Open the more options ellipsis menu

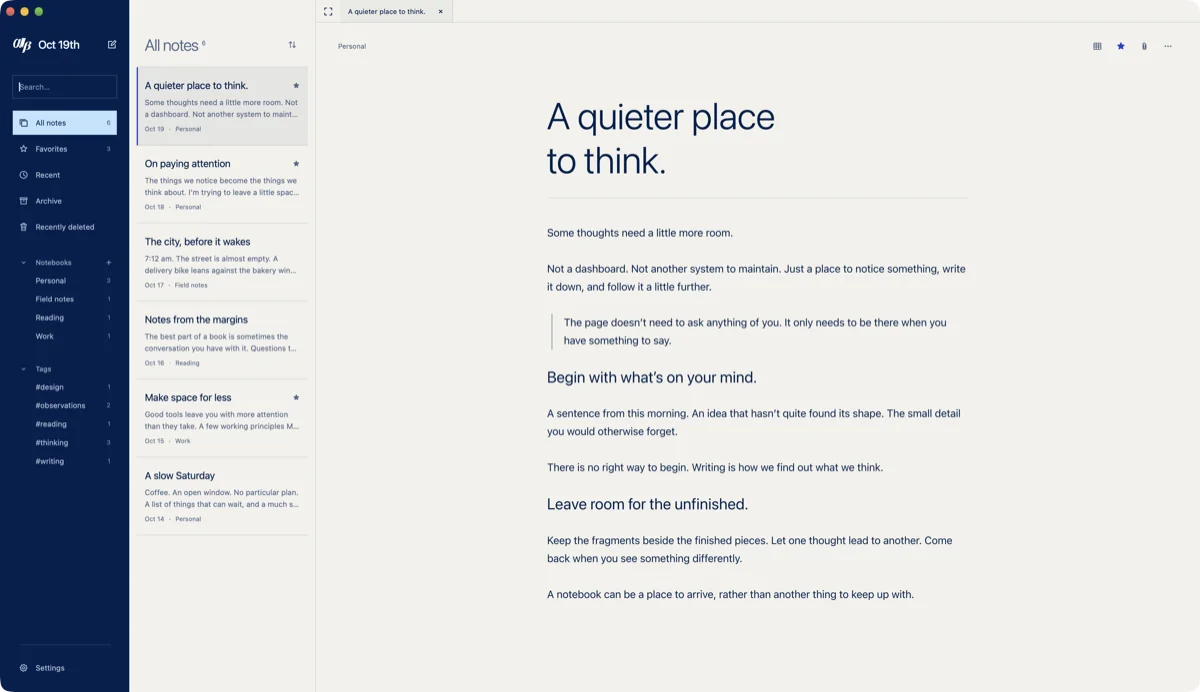(x=1167, y=46)
